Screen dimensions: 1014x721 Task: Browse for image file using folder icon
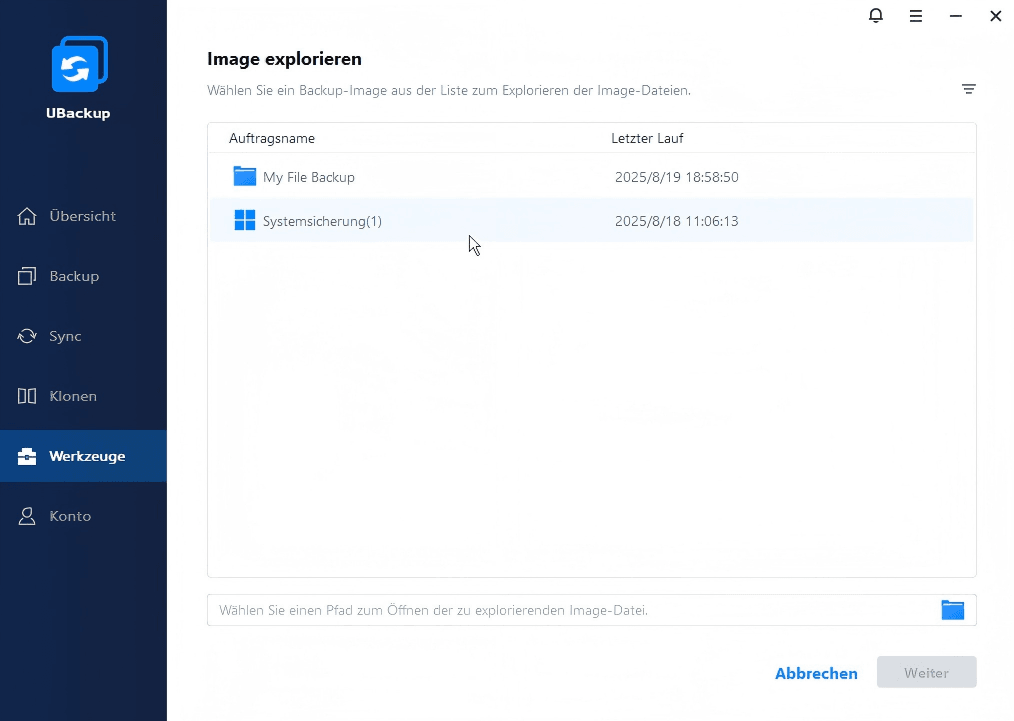(952, 610)
